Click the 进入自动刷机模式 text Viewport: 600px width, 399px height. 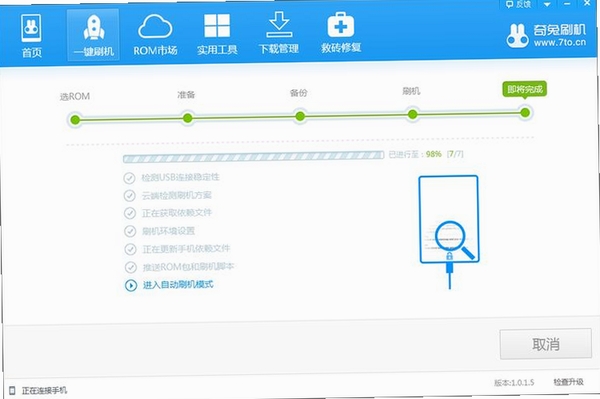178,285
